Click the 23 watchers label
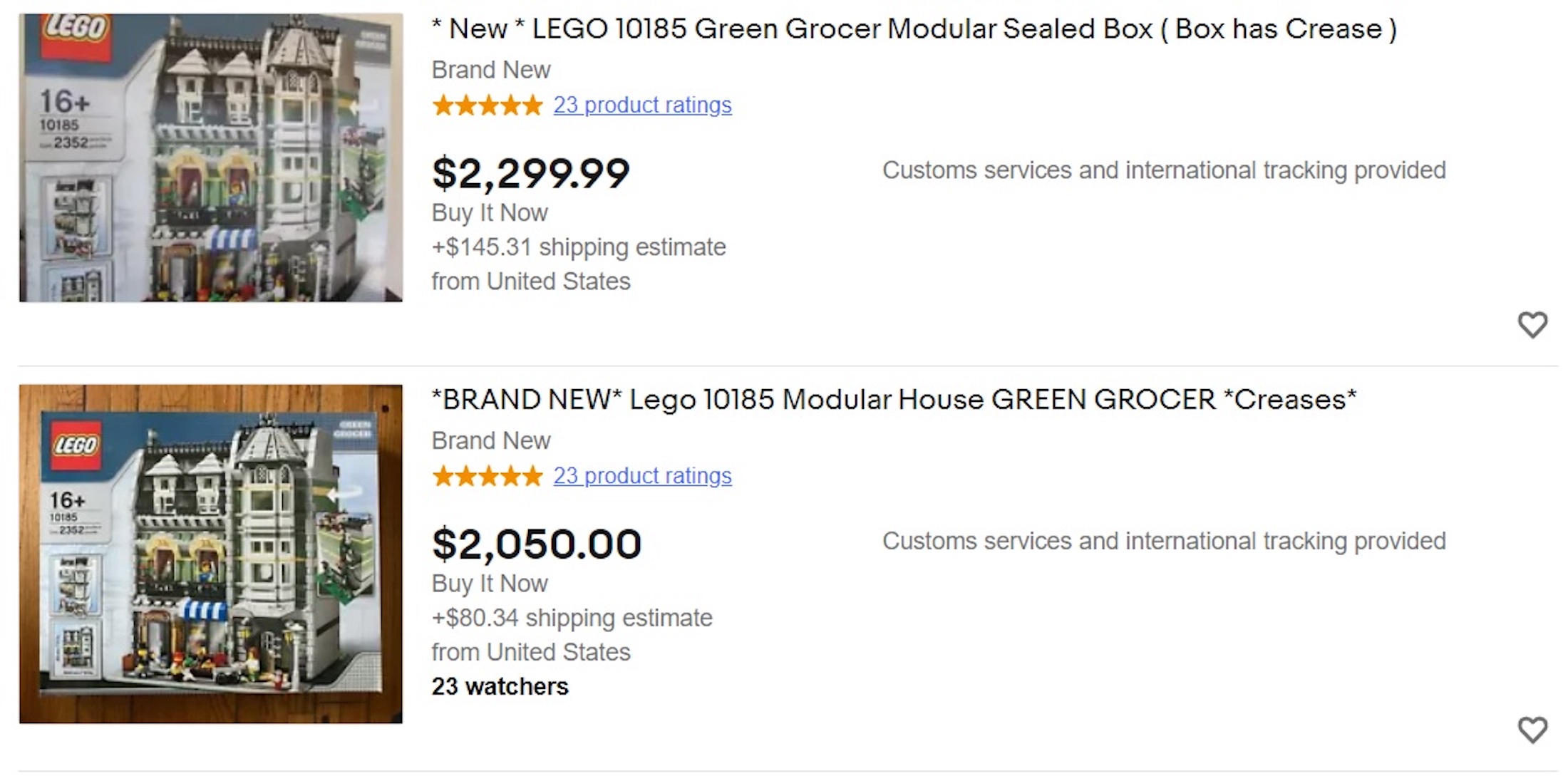The image size is (1568, 776). [500, 686]
